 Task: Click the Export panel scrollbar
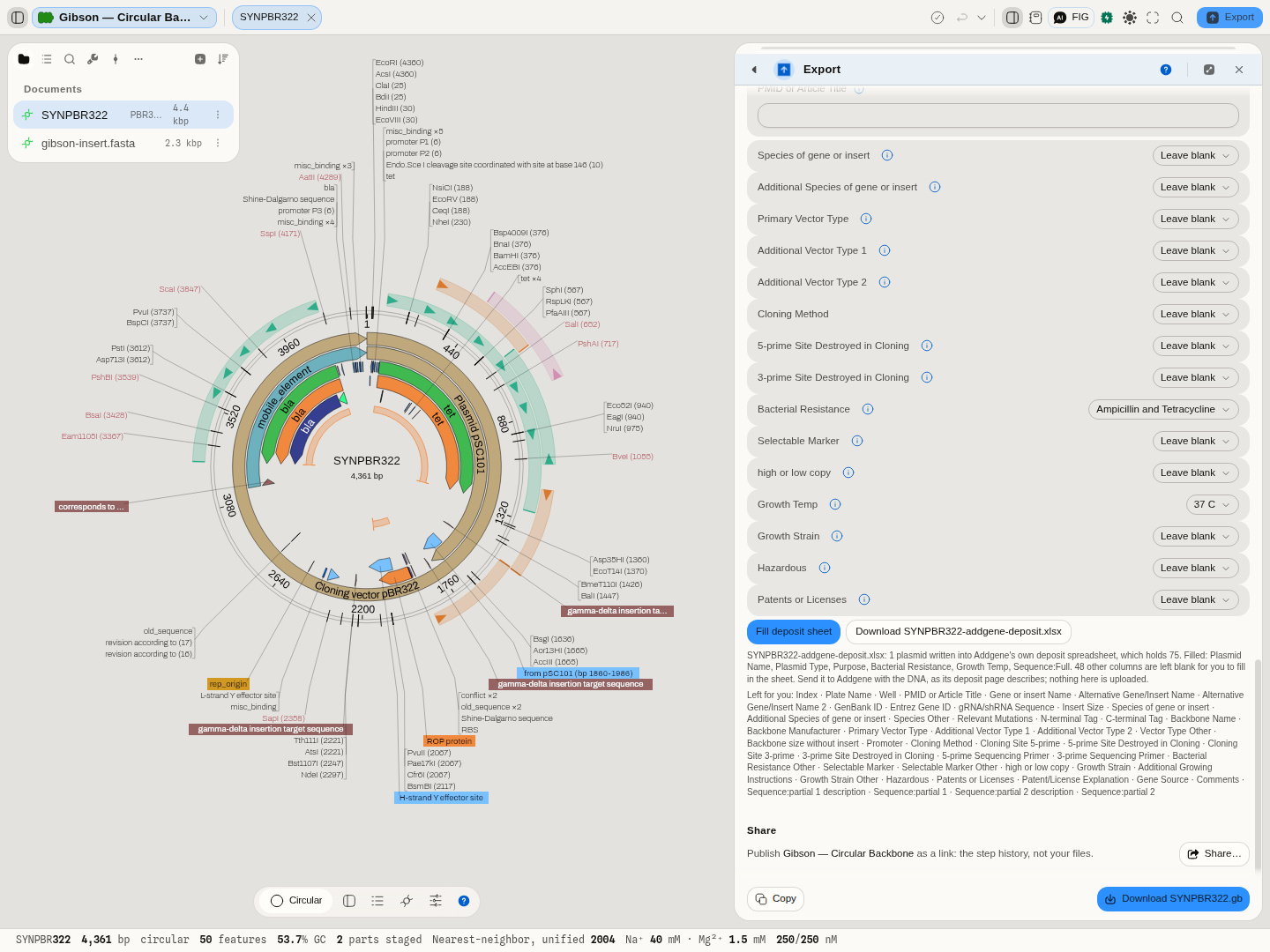(1258, 765)
